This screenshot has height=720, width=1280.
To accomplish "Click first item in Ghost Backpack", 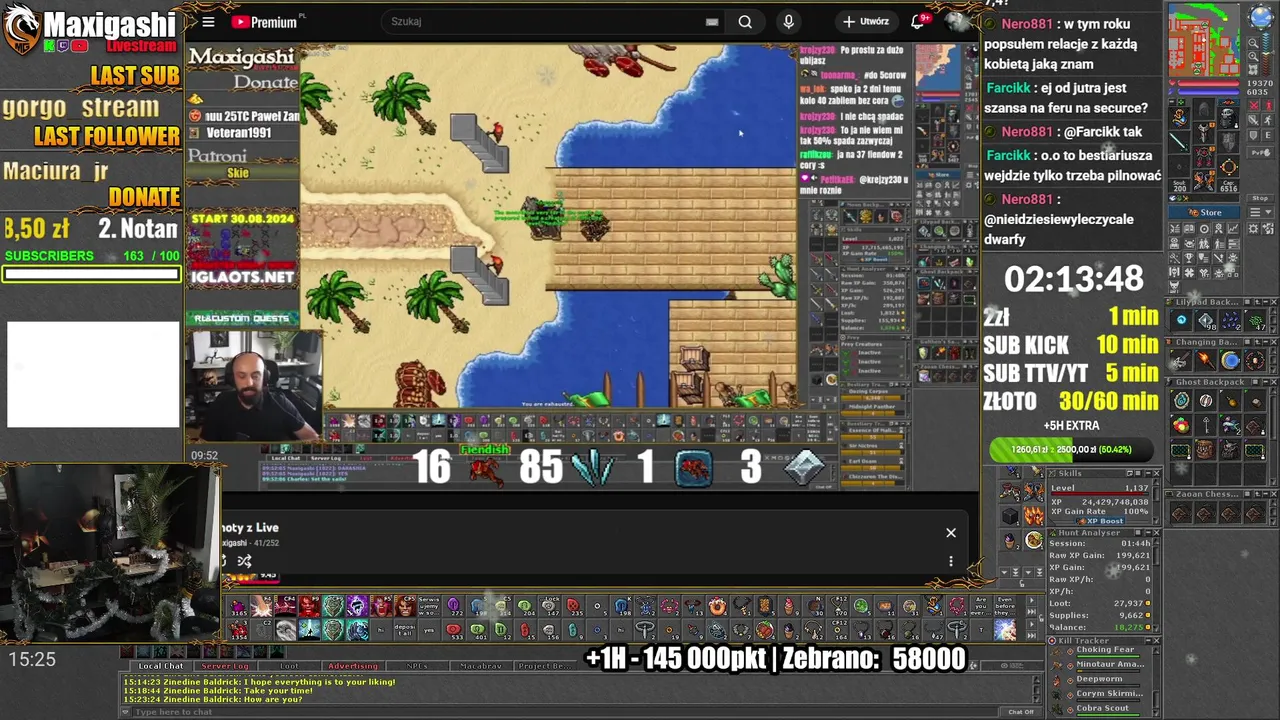I will pos(1181,400).
